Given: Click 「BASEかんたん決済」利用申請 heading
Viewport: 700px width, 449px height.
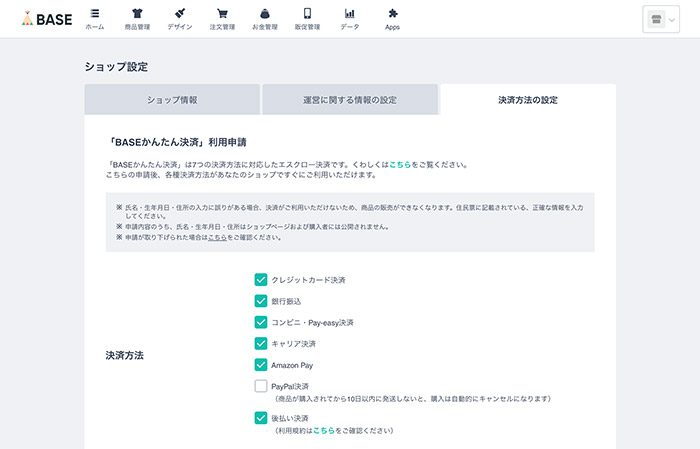Looking at the screenshot, I should [x=176, y=142].
